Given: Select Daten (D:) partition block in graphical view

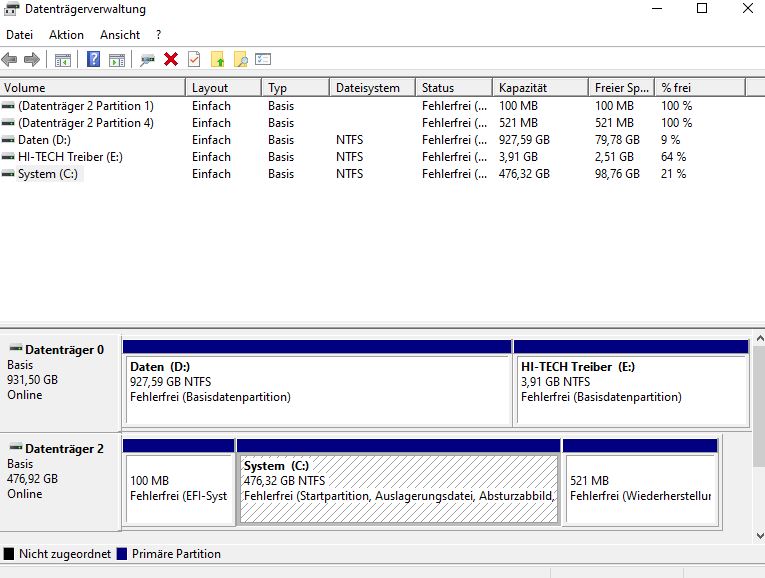Looking at the screenshot, I should pos(317,383).
